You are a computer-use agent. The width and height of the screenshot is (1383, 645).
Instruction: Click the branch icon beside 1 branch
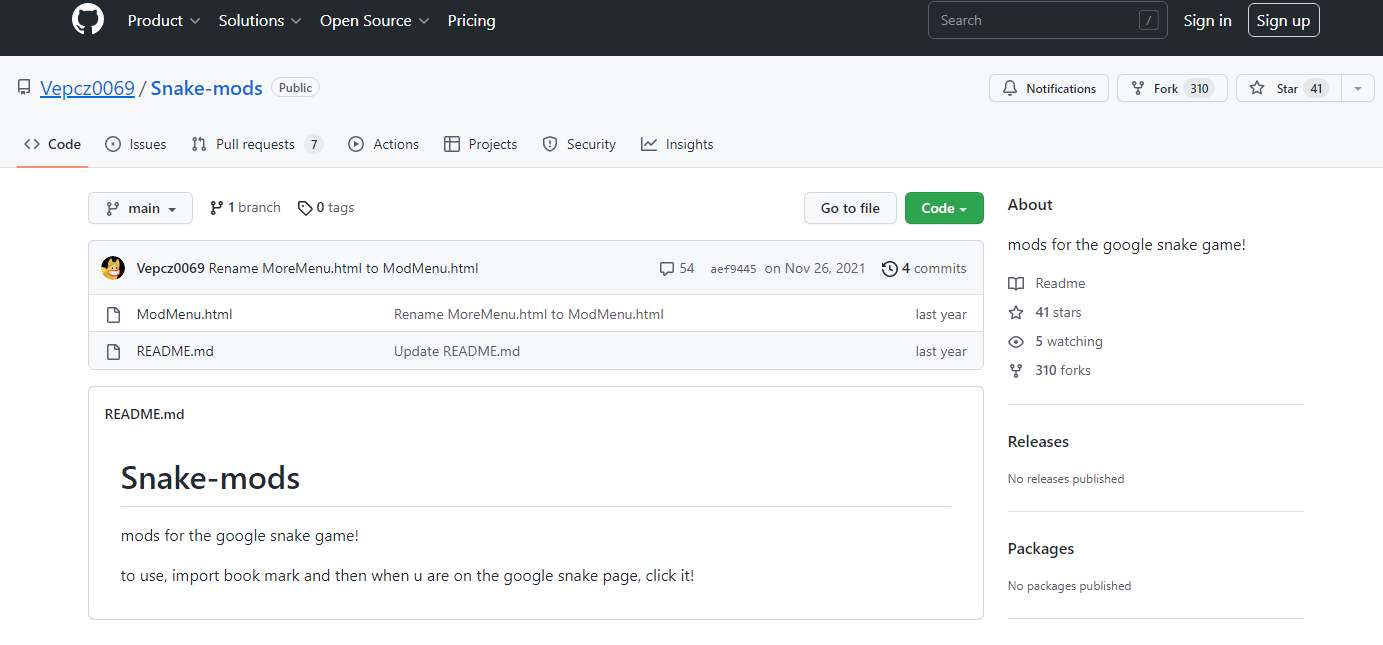click(x=216, y=208)
